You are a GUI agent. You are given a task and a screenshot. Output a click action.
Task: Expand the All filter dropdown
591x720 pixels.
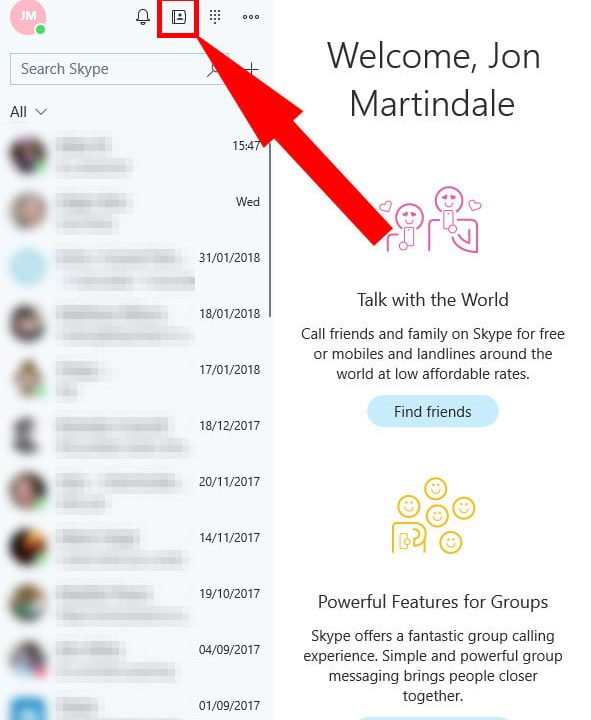(x=28, y=112)
